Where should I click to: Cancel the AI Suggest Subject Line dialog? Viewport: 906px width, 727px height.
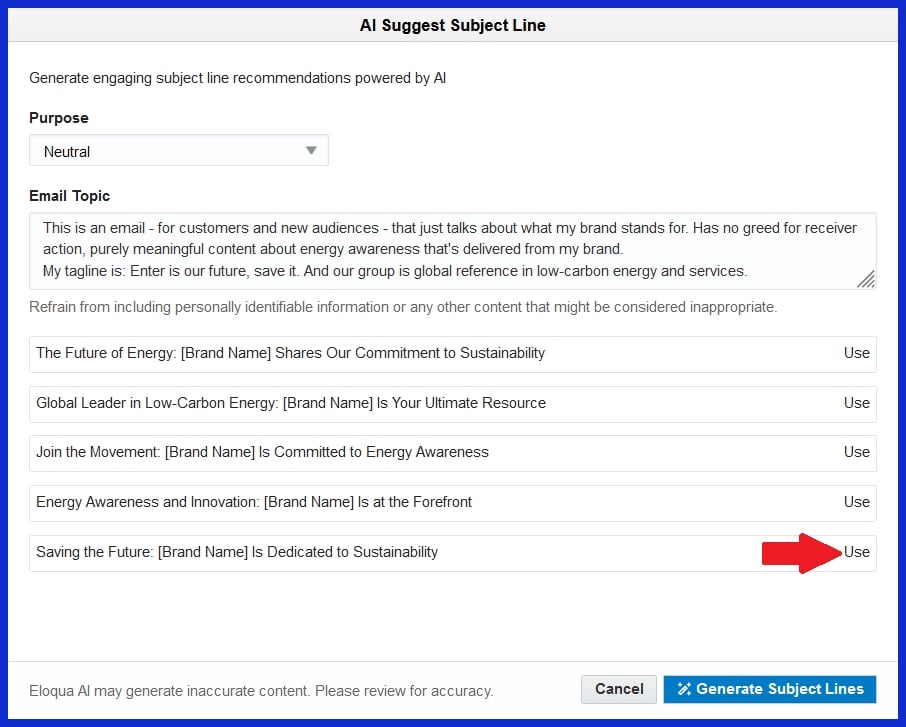coord(618,689)
